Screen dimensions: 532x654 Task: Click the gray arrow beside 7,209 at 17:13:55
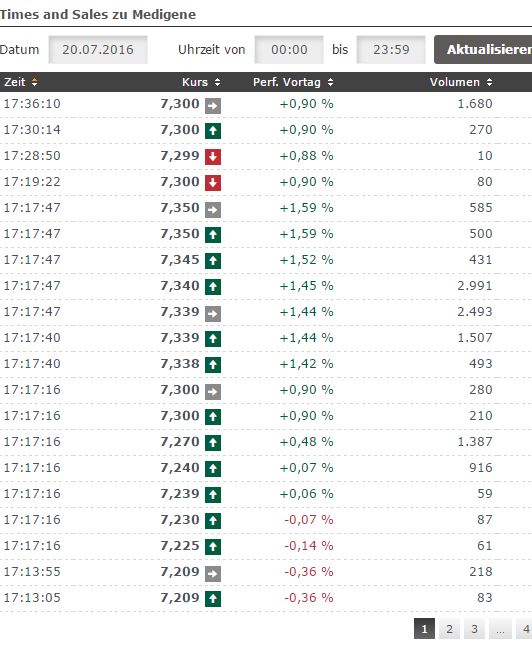point(213,574)
